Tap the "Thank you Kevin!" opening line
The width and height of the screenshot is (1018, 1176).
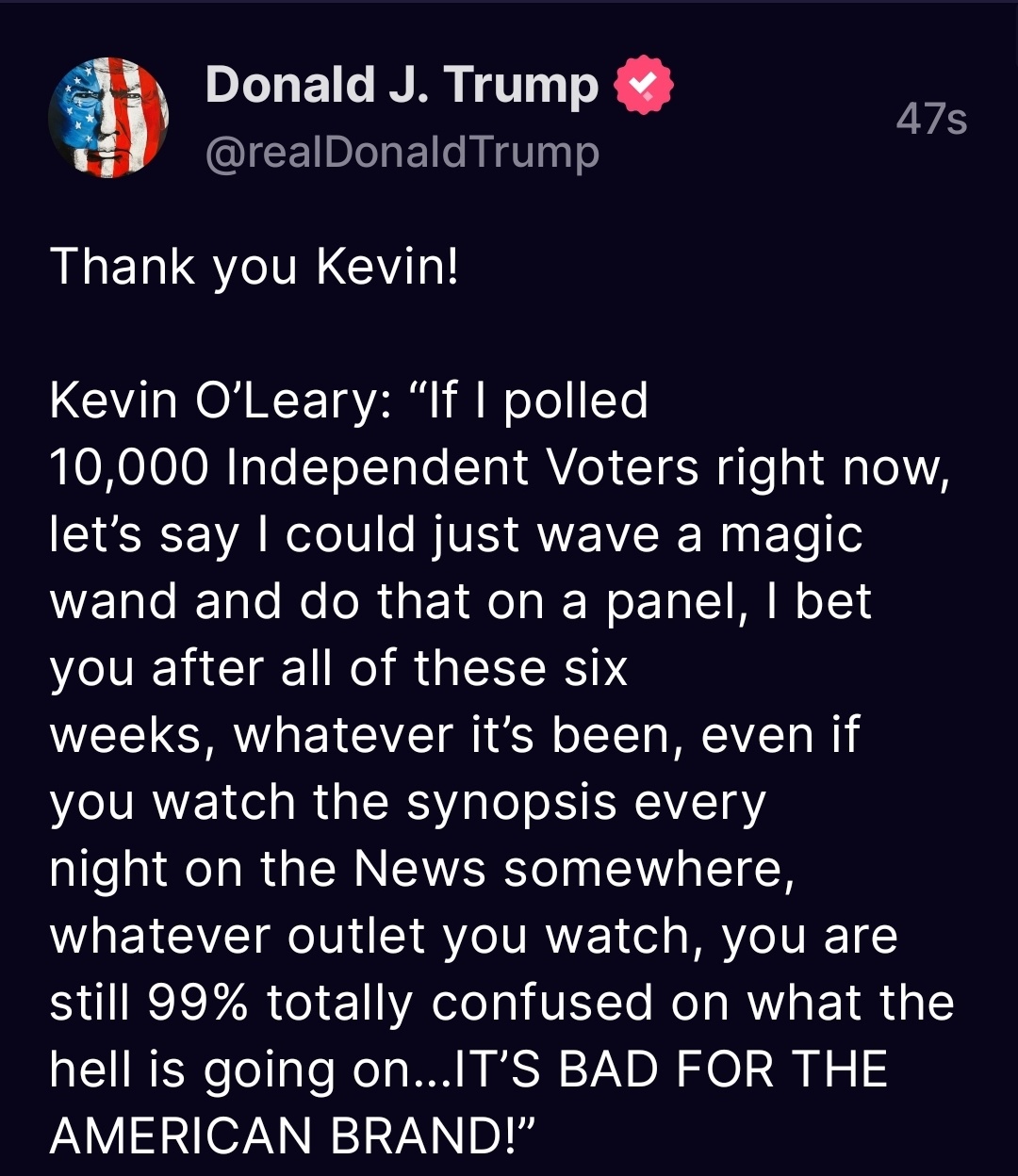click(x=254, y=267)
